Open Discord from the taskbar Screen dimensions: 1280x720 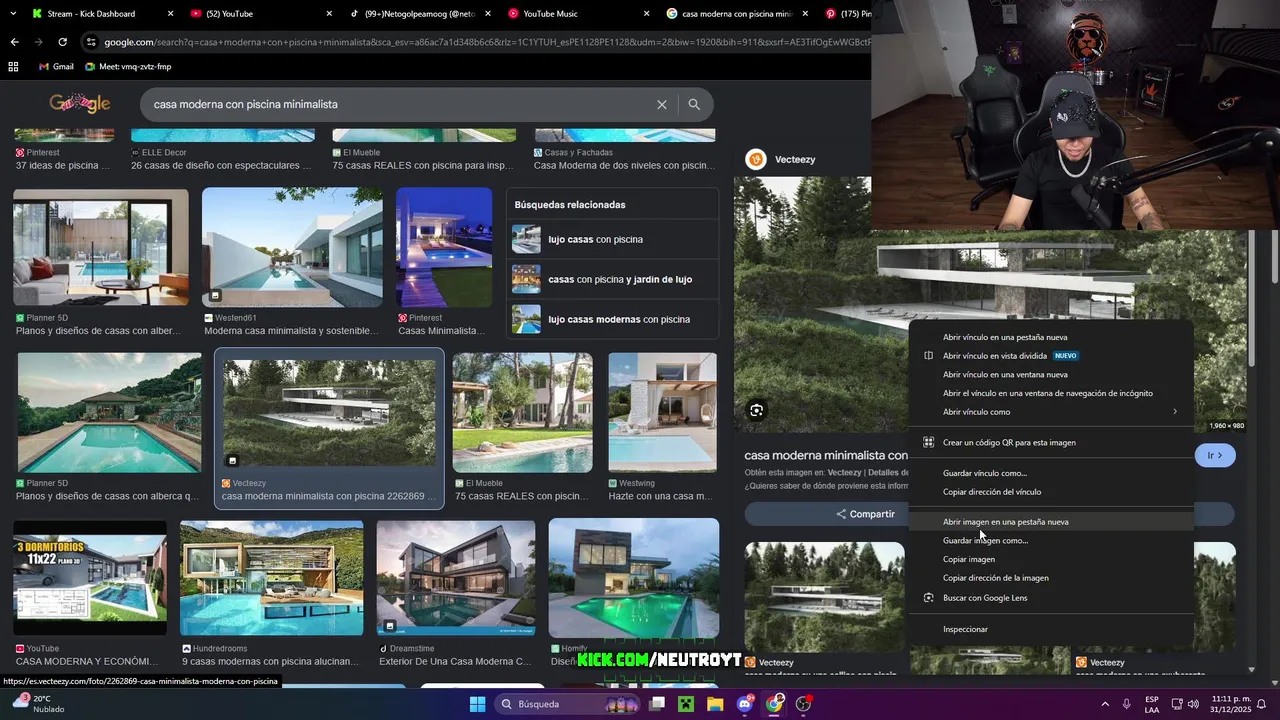[745, 704]
